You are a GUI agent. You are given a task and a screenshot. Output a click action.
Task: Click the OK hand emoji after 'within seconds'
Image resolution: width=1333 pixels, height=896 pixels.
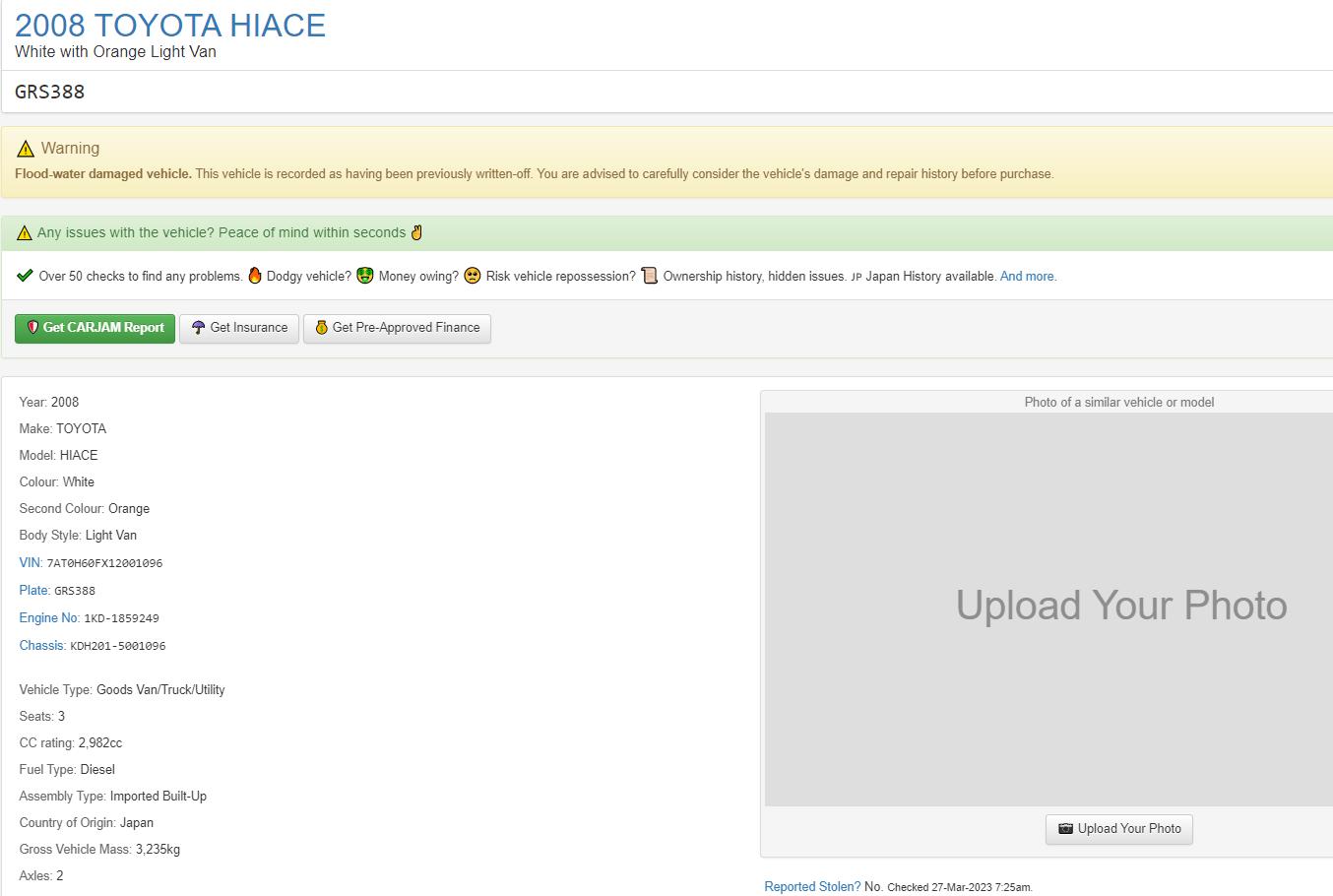coord(416,232)
